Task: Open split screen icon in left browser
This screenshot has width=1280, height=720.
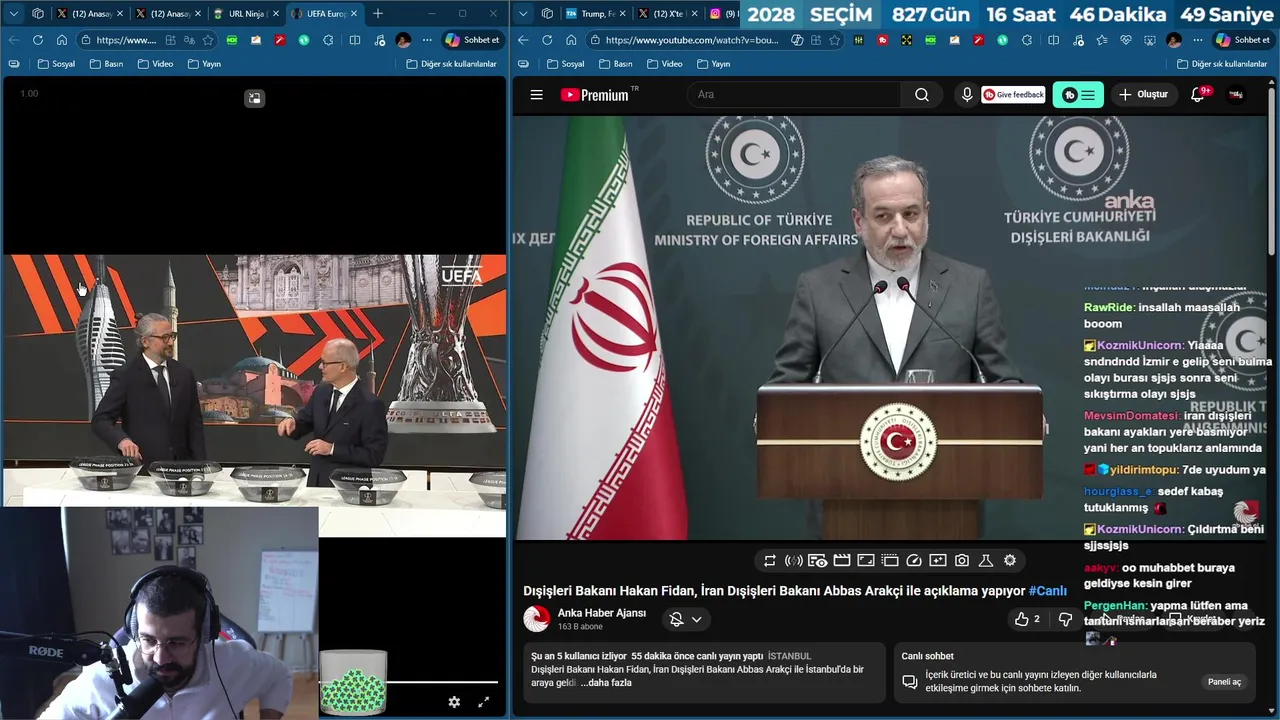Action: (355, 40)
